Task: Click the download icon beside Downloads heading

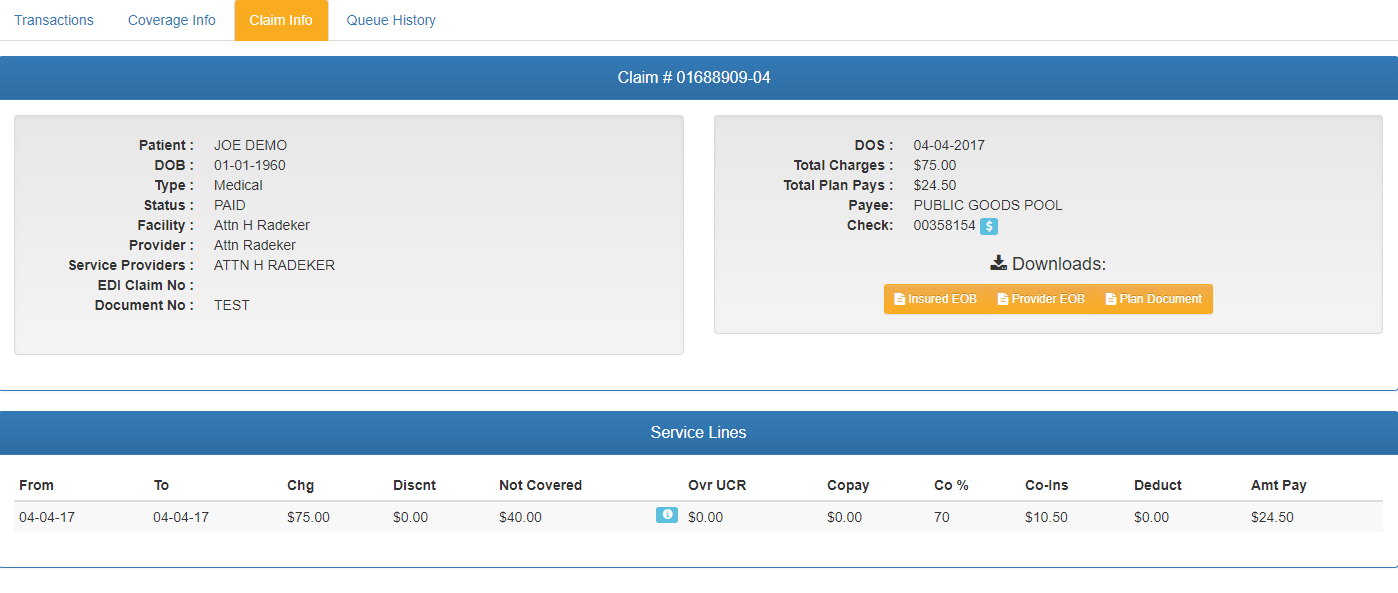Action: point(998,263)
